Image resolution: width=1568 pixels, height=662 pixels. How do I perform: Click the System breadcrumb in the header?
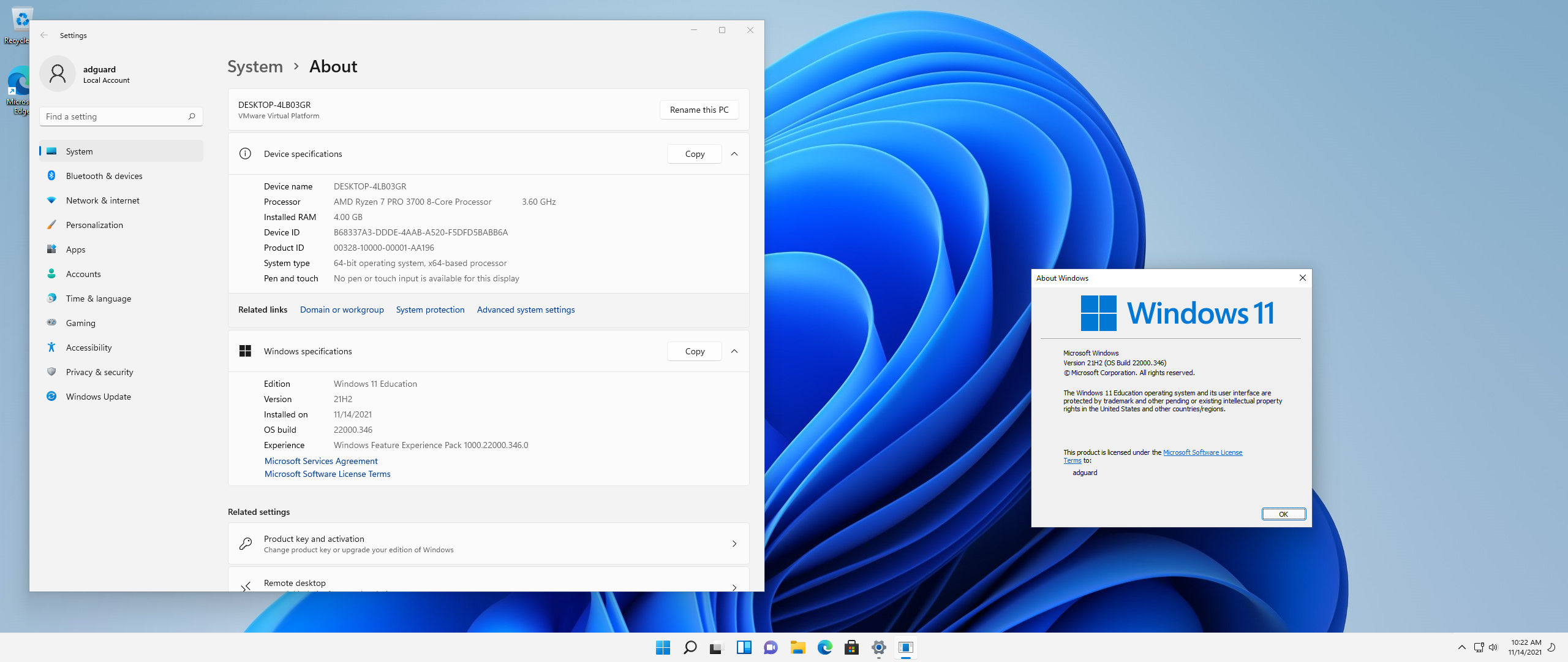click(x=255, y=66)
